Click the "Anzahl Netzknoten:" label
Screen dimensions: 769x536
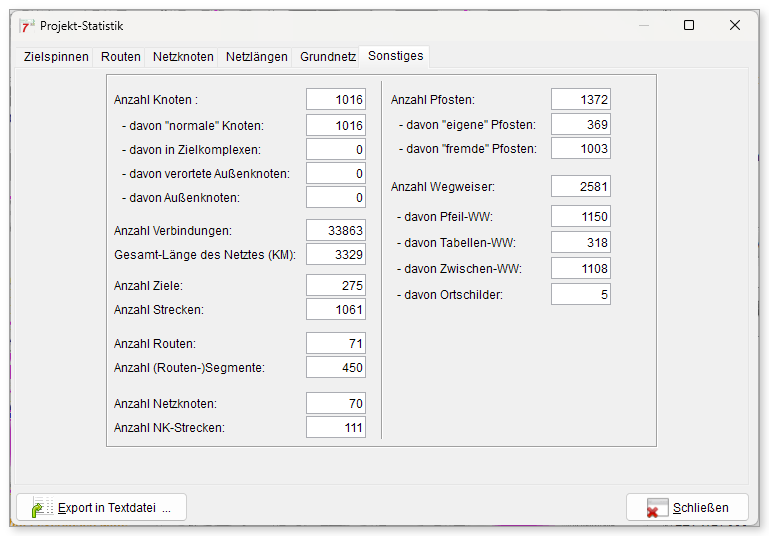[x=165, y=404]
